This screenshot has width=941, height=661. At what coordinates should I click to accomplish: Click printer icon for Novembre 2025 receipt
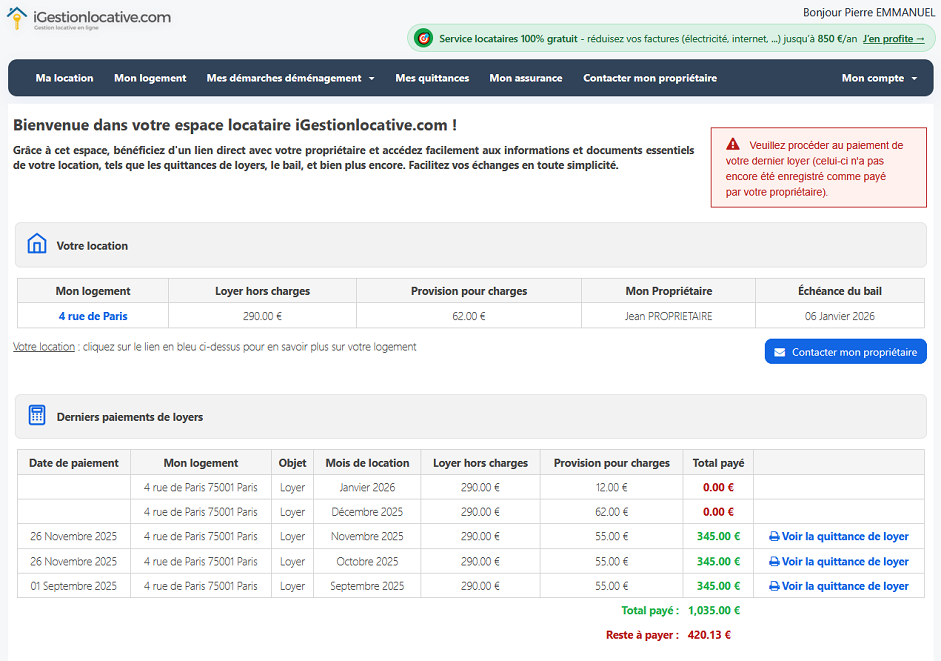tap(774, 537)
